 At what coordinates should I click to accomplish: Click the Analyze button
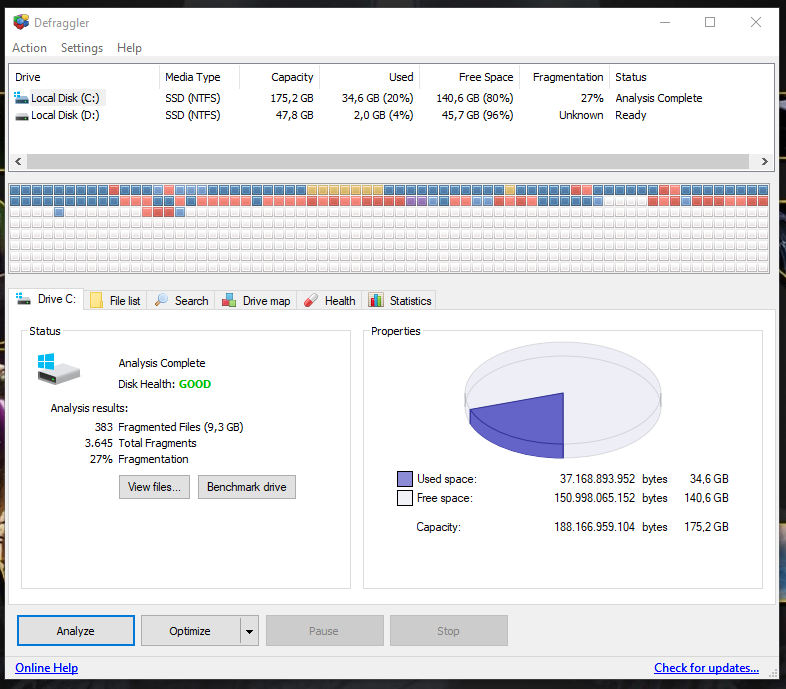coord(76,630)
